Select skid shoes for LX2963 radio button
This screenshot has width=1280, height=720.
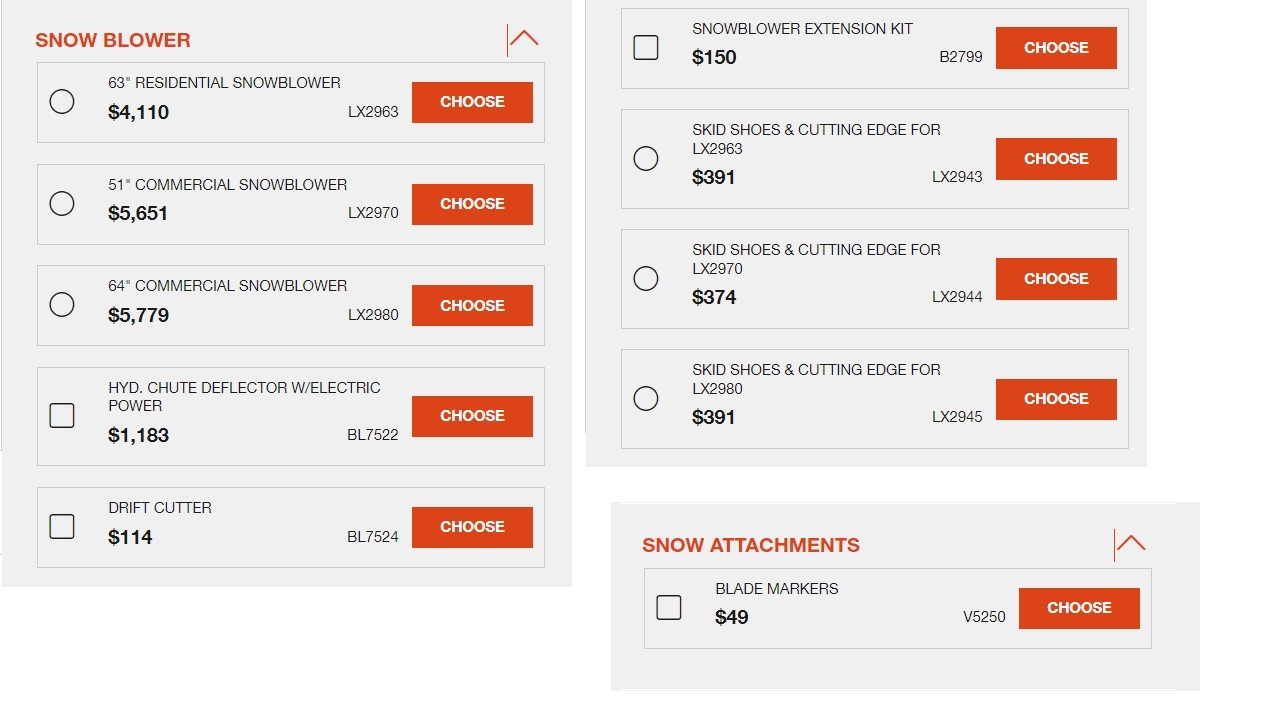point(646,159)
